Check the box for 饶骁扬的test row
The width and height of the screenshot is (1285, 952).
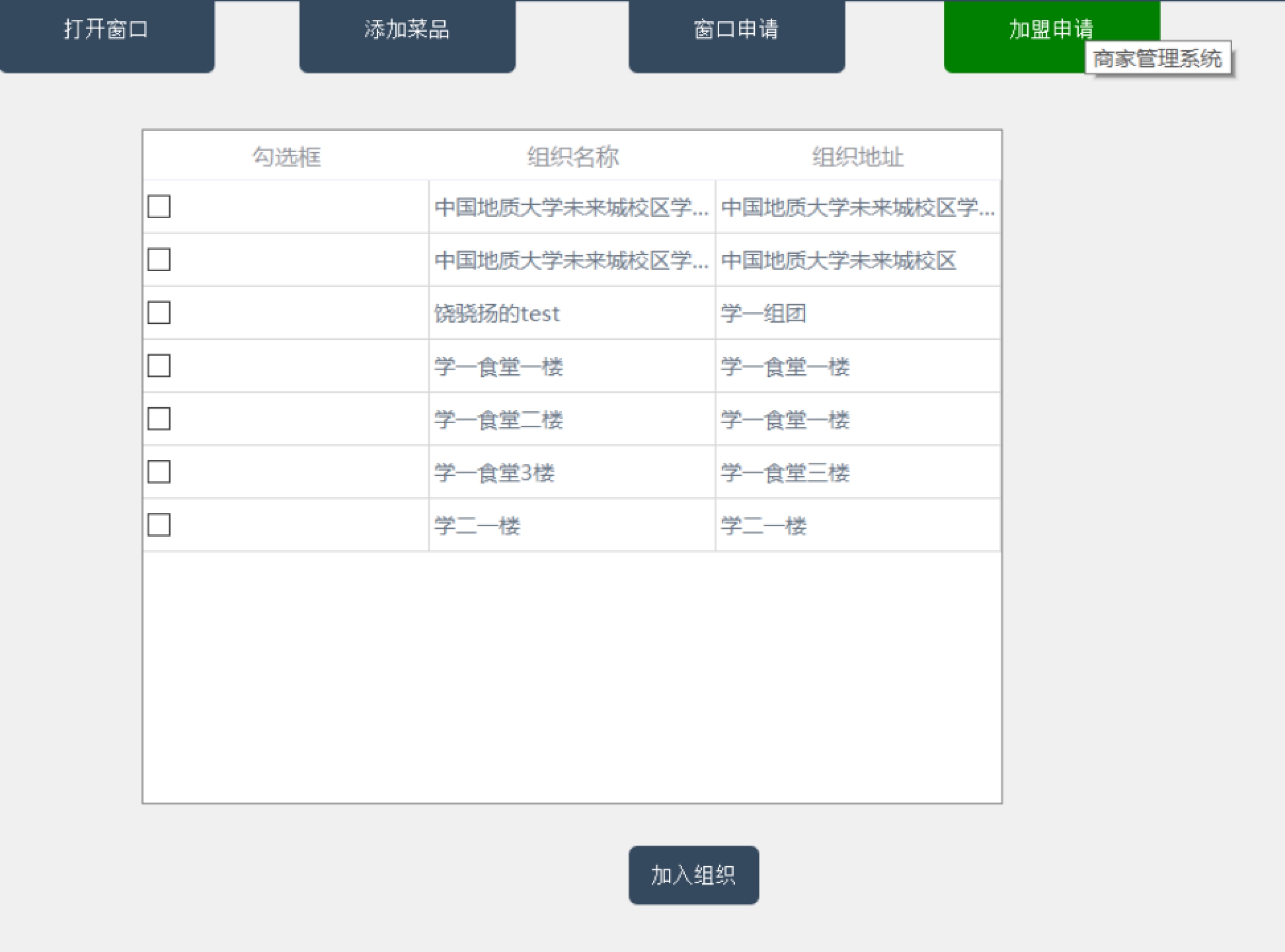pyautogui.click(x=159, y=313)
